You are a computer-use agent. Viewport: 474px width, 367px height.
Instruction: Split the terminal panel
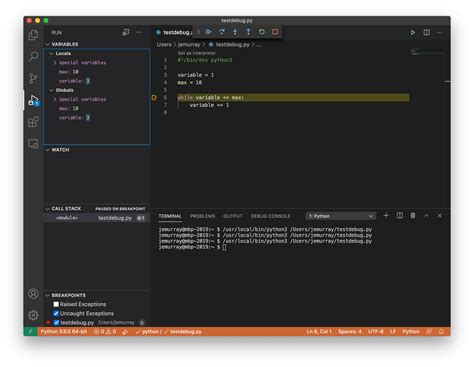pos(400,216)
